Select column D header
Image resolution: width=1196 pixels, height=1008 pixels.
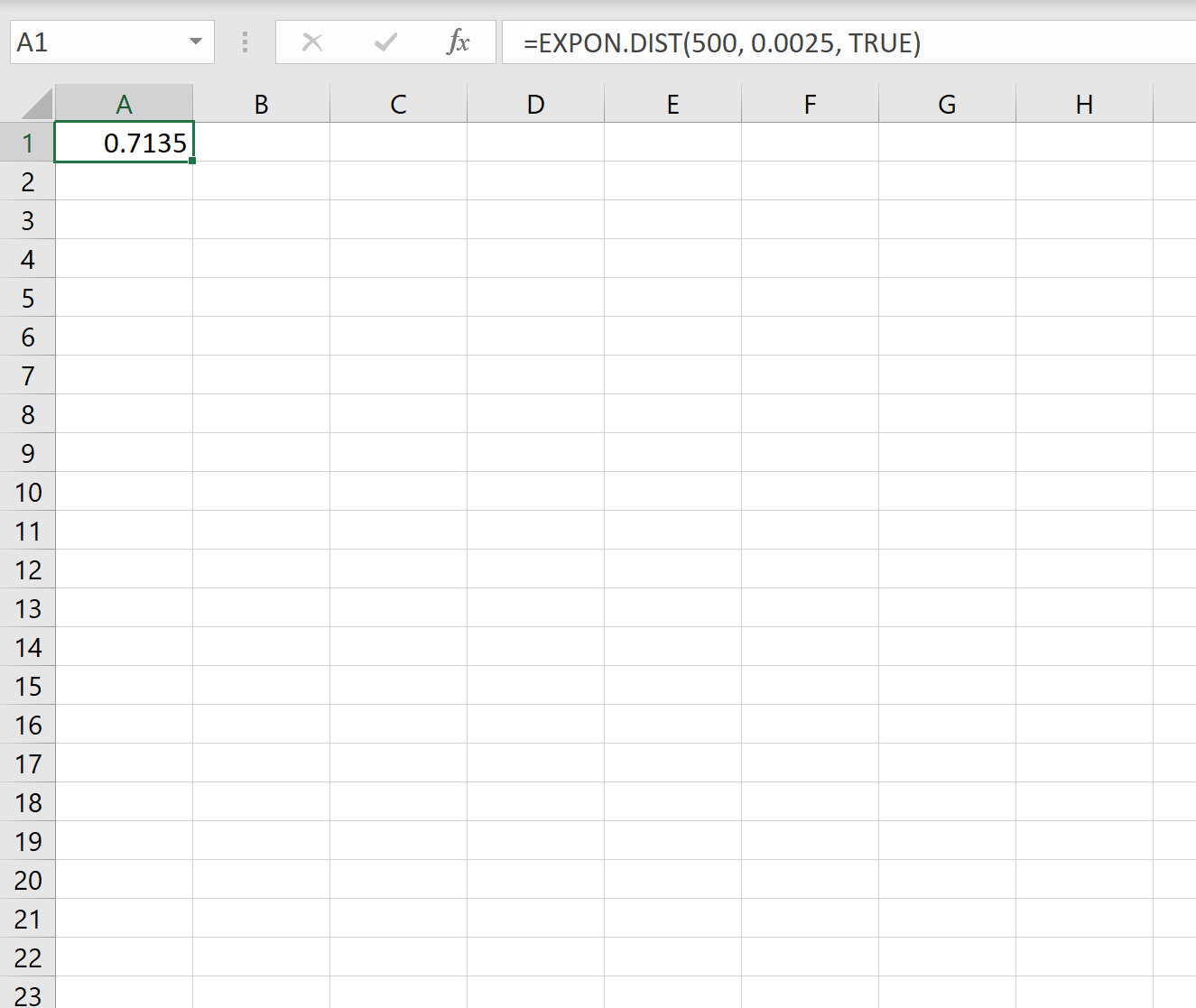pyautogui.click(x=535, y=103)
